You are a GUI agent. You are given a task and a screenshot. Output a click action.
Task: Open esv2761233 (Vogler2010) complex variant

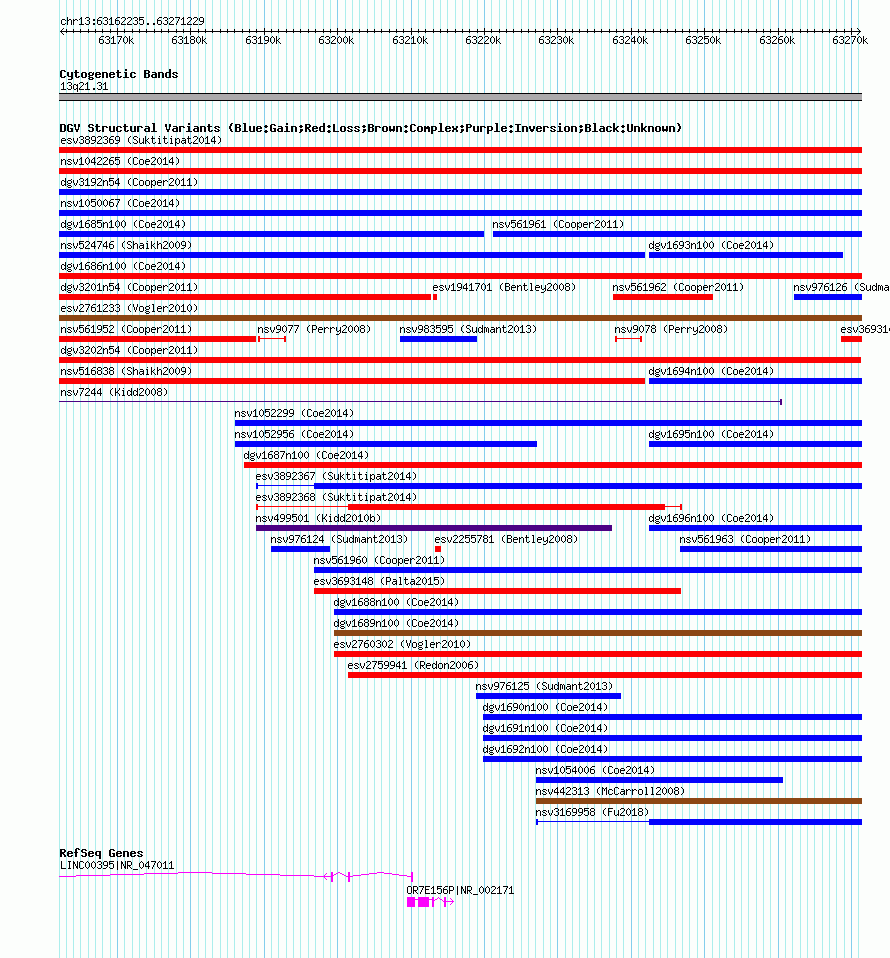[129, 308]
